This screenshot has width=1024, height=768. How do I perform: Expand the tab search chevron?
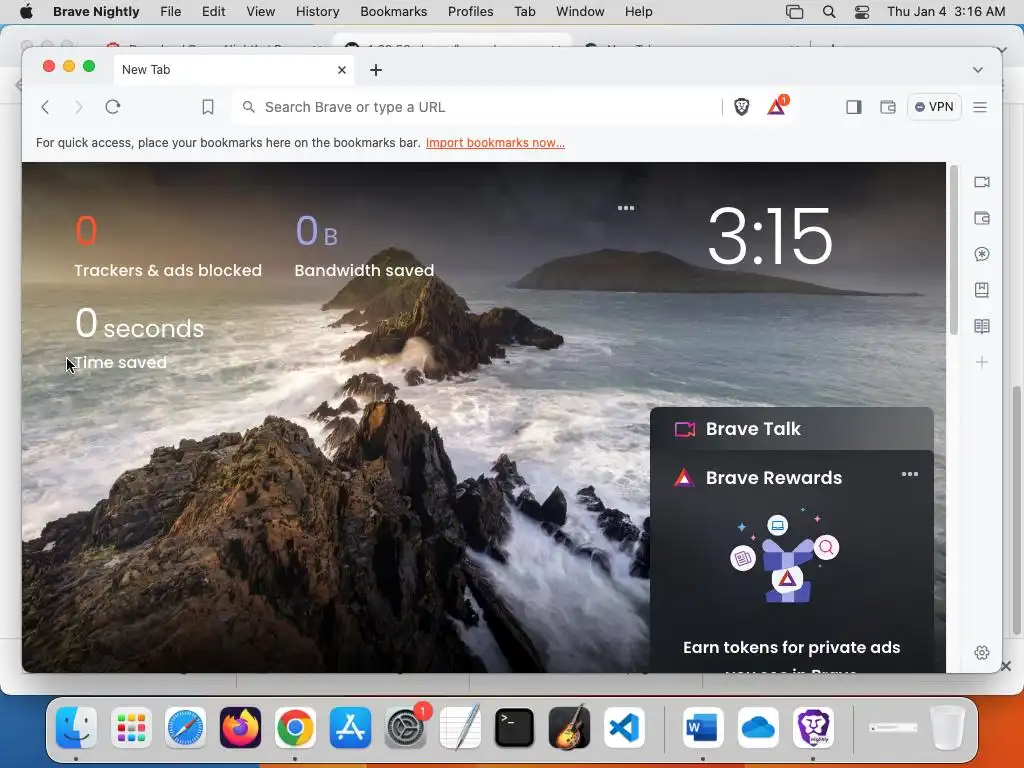(978, 70)
